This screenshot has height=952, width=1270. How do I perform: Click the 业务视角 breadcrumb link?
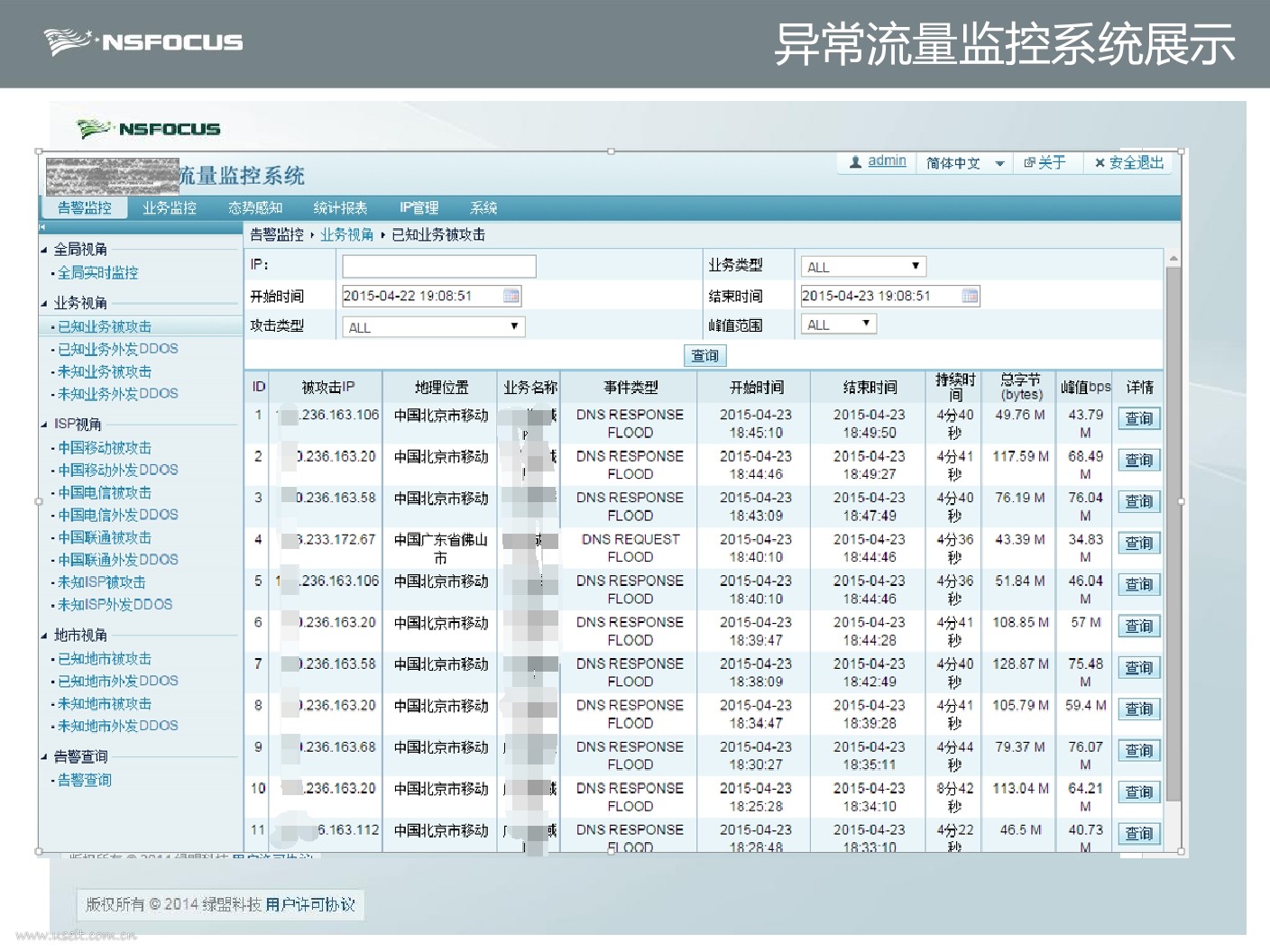coord(347,234)
